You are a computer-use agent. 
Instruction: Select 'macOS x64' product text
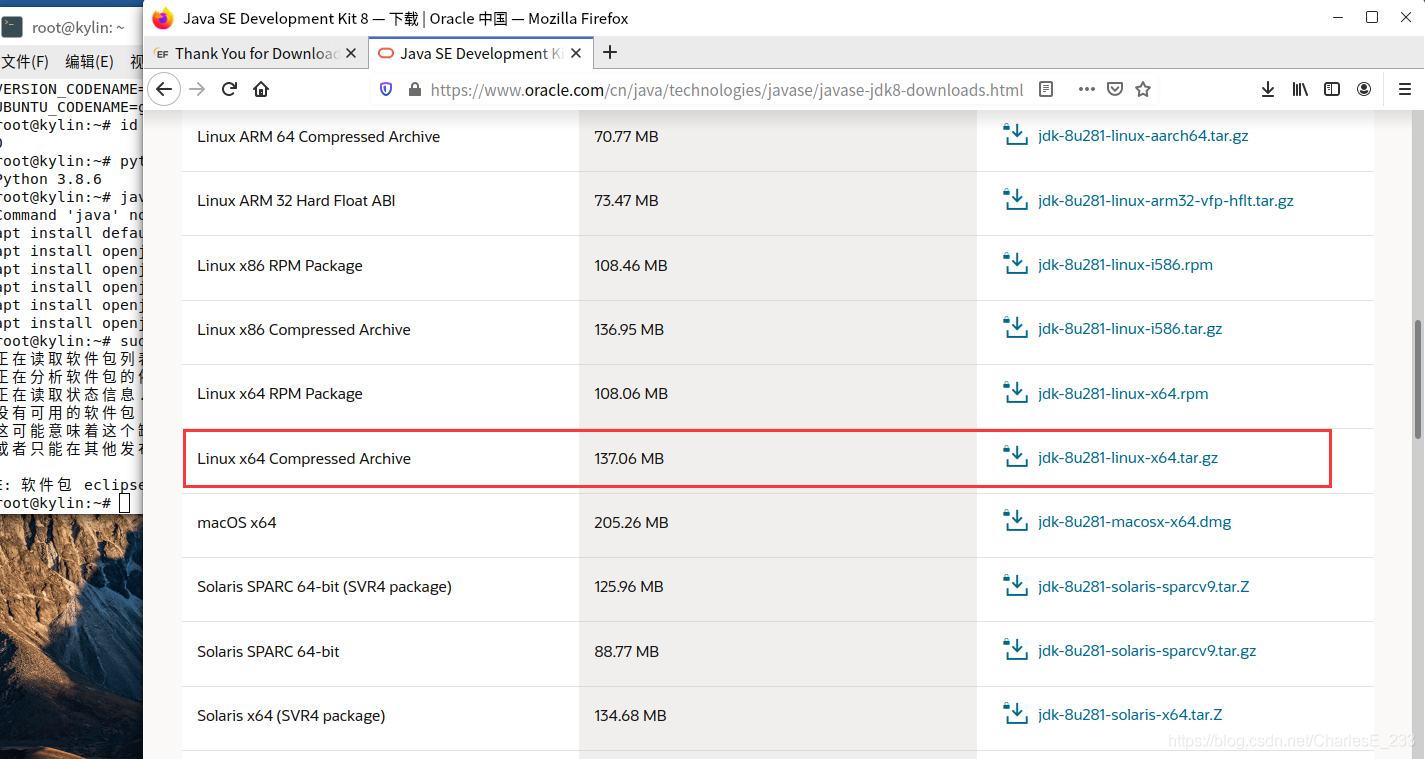[237, 523]
